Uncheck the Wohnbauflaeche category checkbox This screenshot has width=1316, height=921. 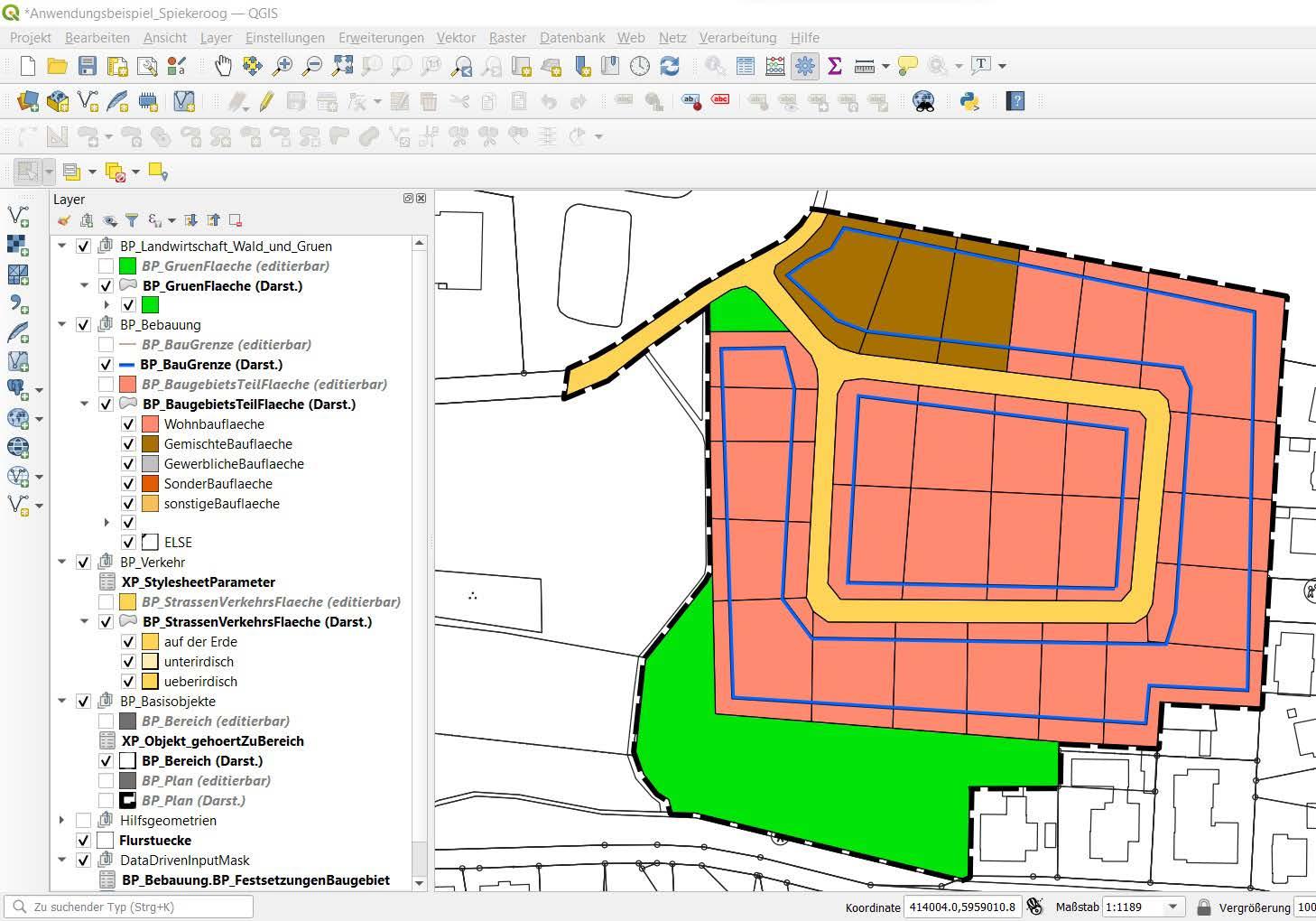coord(128,424)
